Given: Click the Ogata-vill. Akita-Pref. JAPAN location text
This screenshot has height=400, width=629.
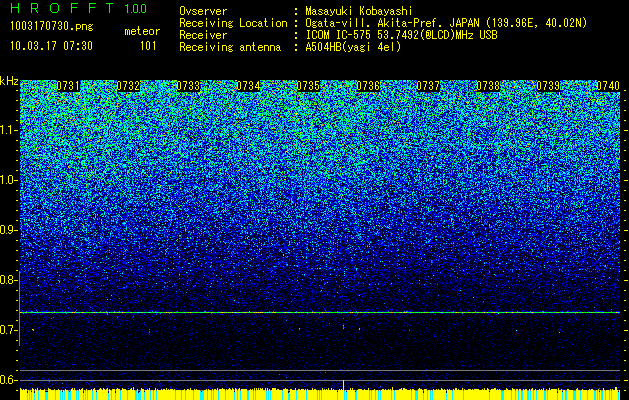Looking at the screenshot, I should pos(446,23).
